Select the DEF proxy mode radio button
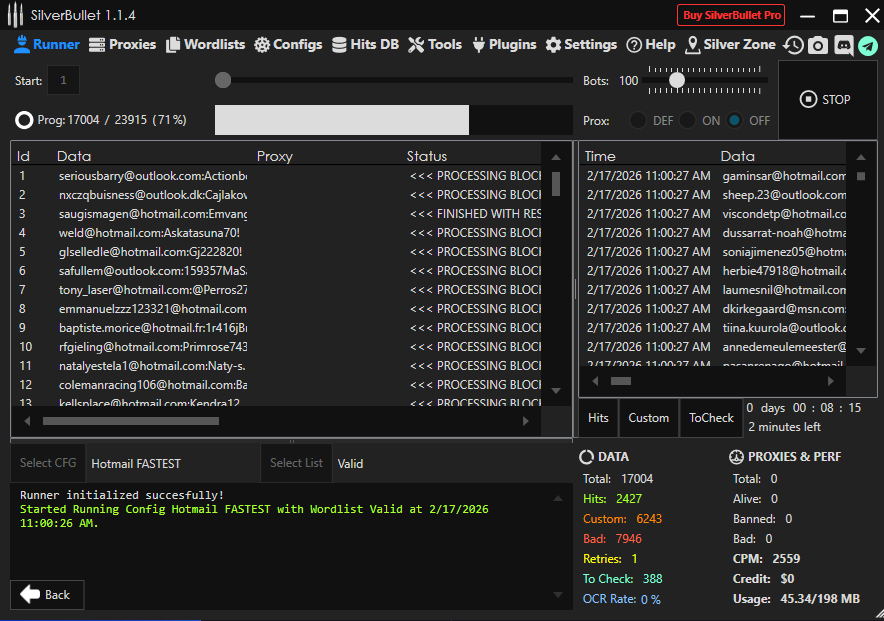The image size is (884, 621). [638, 120]
